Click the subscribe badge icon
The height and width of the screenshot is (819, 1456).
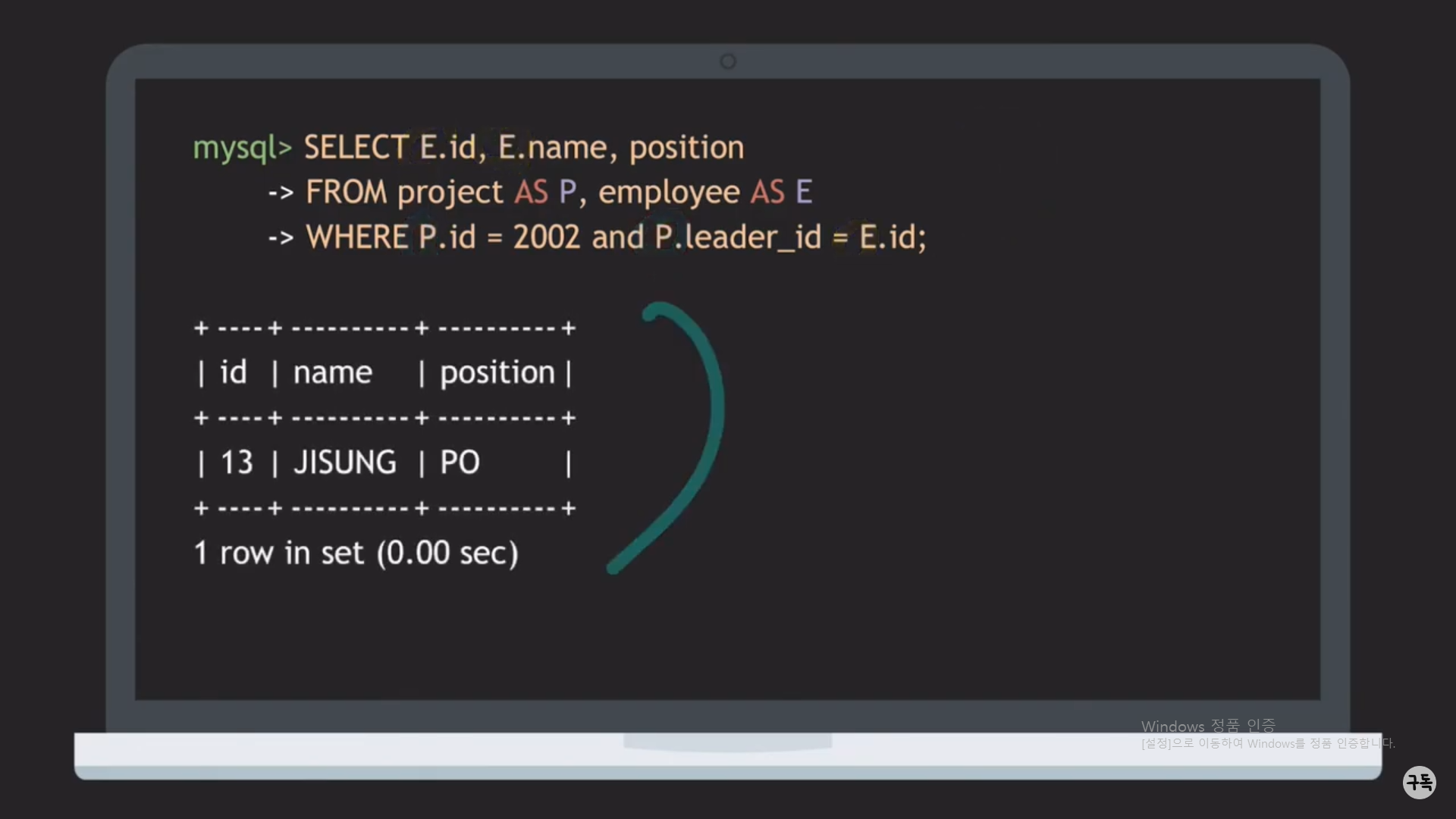(x=1419, y=782)
